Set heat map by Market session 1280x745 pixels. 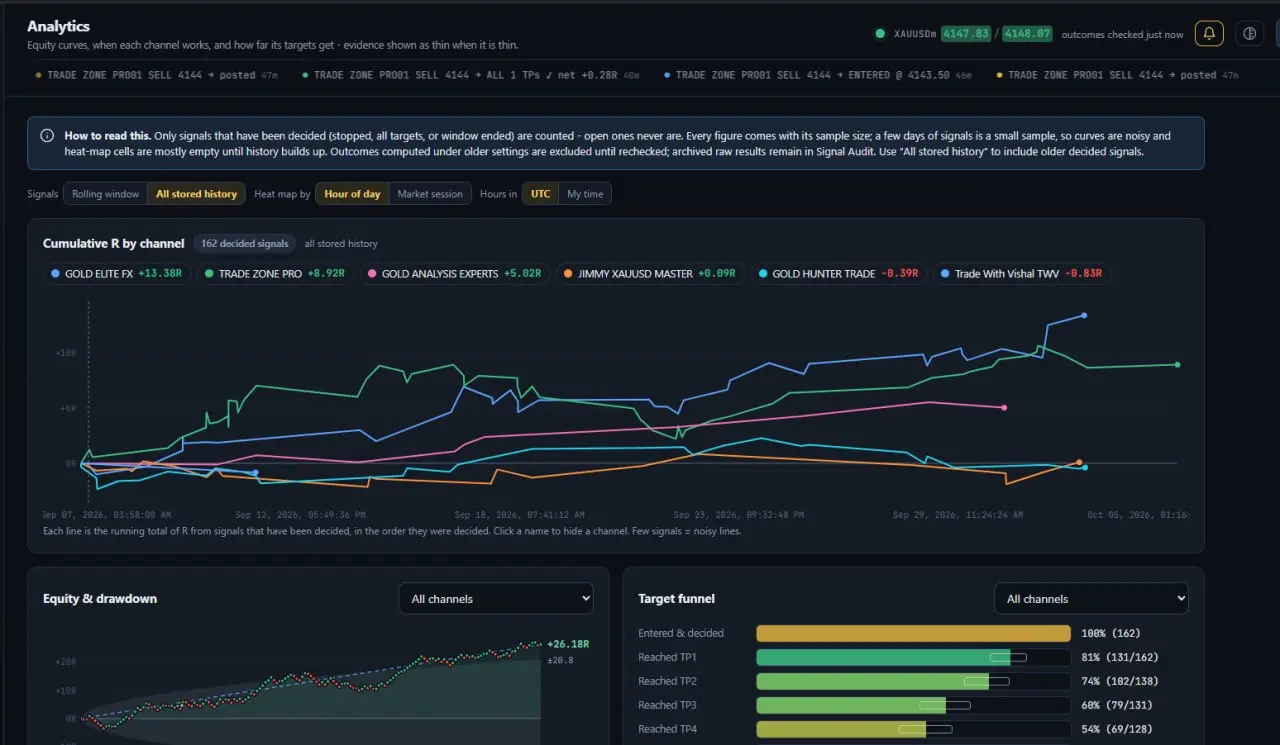(x=430, y=194)
